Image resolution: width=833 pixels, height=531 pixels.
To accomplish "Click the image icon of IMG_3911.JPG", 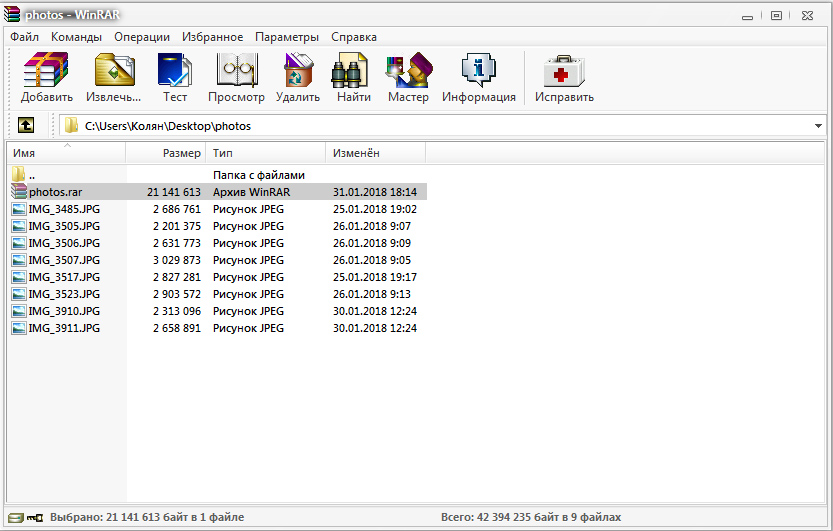I will [x=19, y=328].
